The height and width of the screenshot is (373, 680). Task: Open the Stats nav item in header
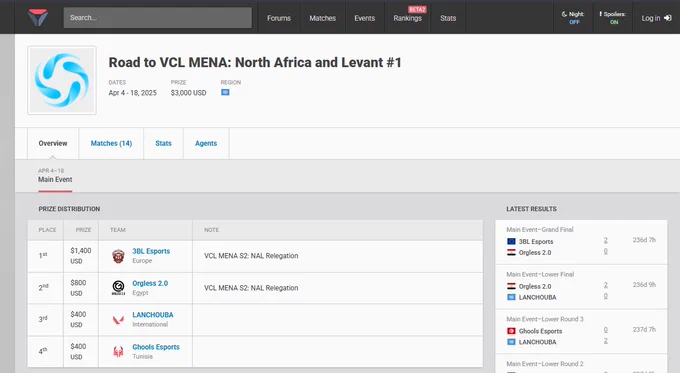tap(448, 18)
